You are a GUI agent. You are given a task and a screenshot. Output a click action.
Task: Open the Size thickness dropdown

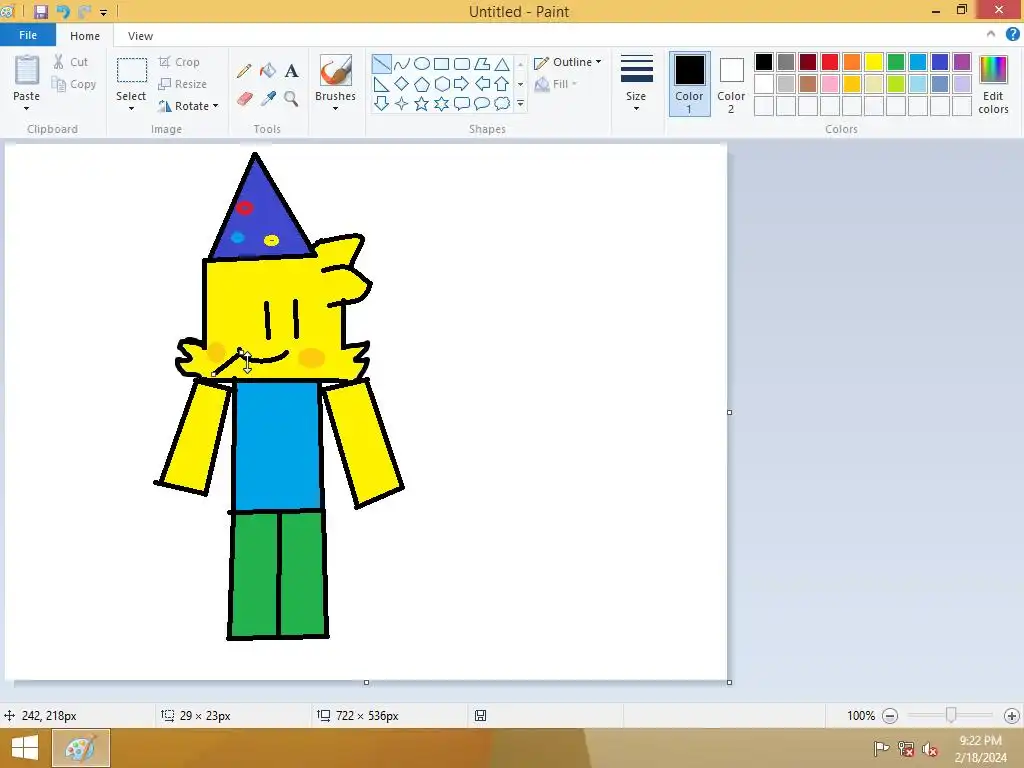636,84
